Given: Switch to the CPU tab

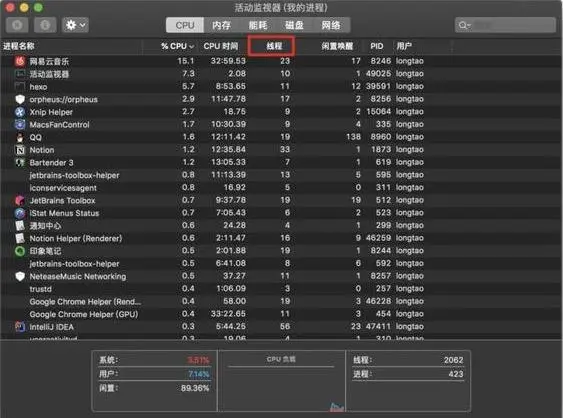Looking at the screenshot, I should 185,25.
